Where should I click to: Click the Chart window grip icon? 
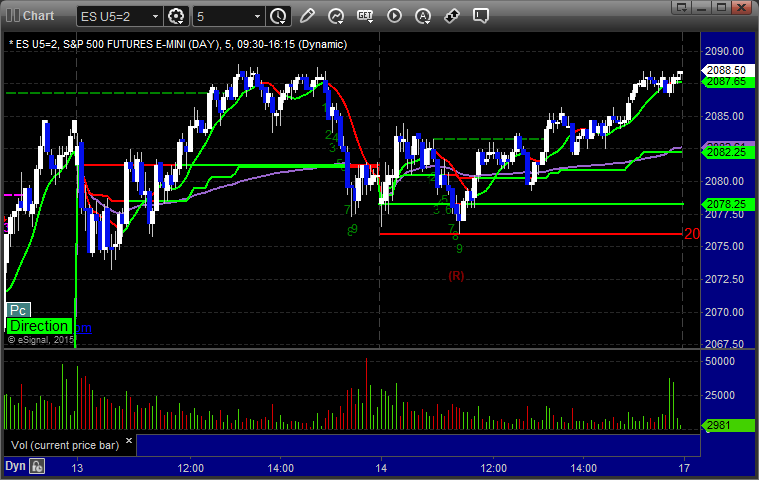coord(13,15)
